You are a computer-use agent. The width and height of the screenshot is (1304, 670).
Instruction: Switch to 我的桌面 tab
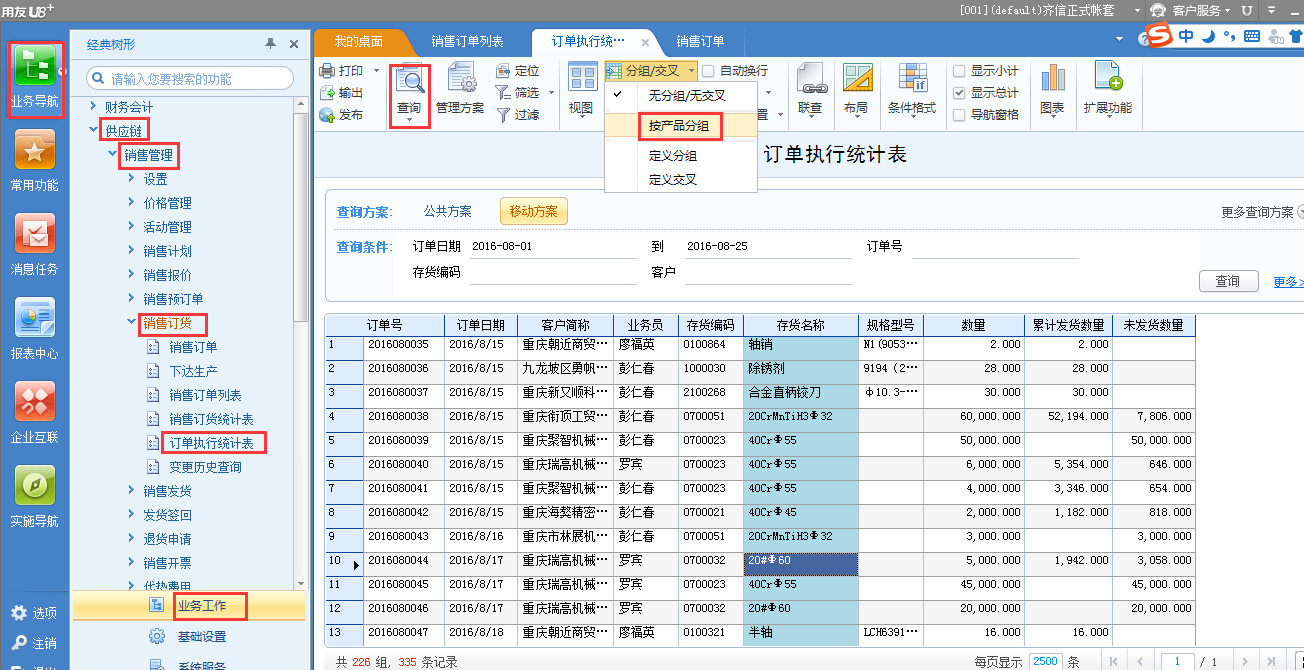pos(358,41)
